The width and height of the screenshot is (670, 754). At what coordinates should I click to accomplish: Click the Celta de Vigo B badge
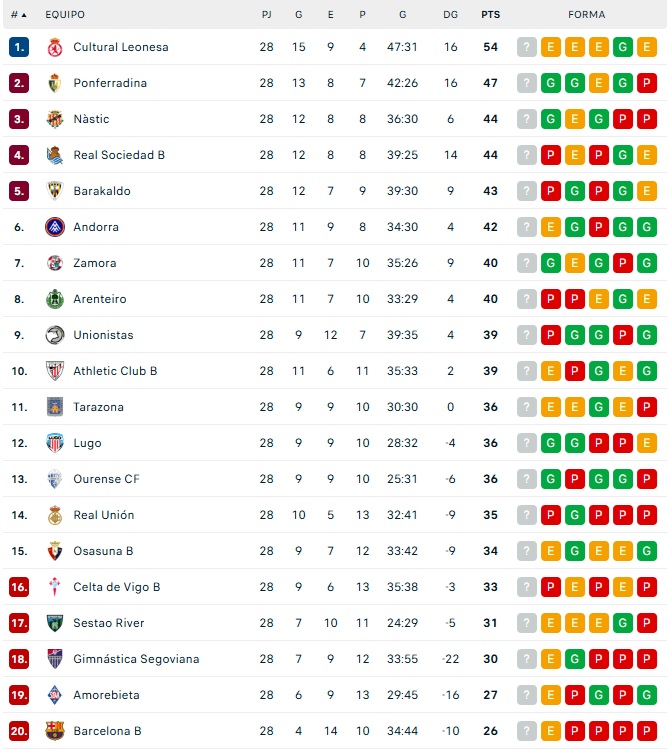[55, 587]
